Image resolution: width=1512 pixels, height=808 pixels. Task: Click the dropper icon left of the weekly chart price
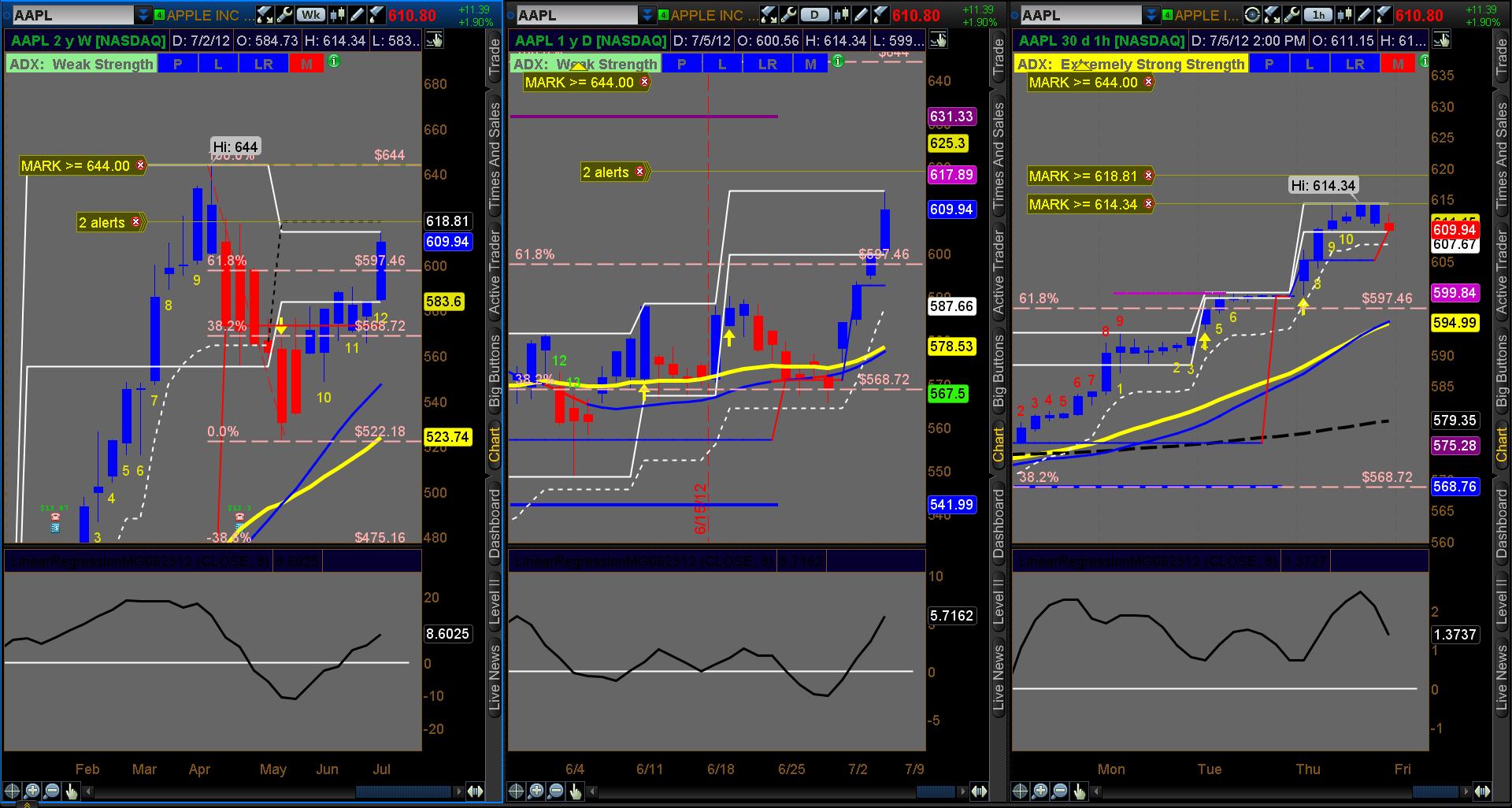pos(376,15)
